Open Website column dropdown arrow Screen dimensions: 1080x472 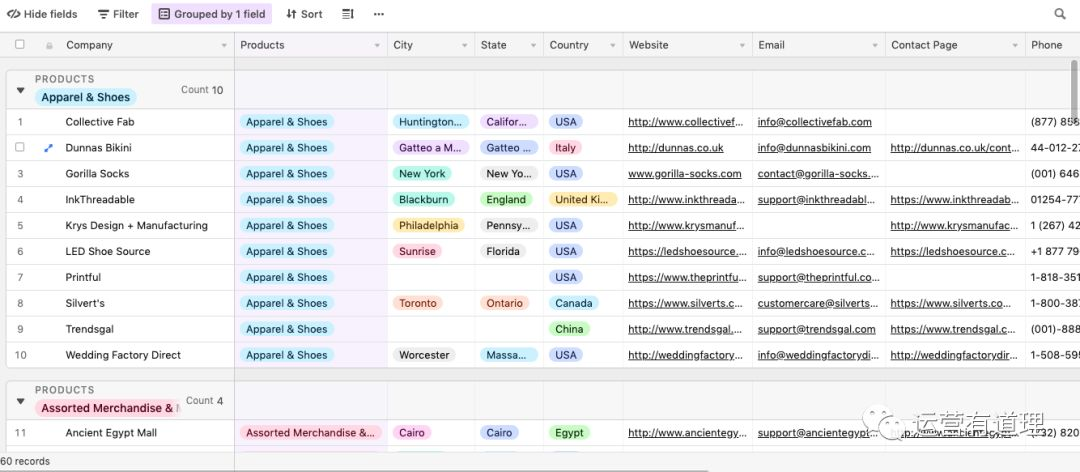click(x=742, y=45)
